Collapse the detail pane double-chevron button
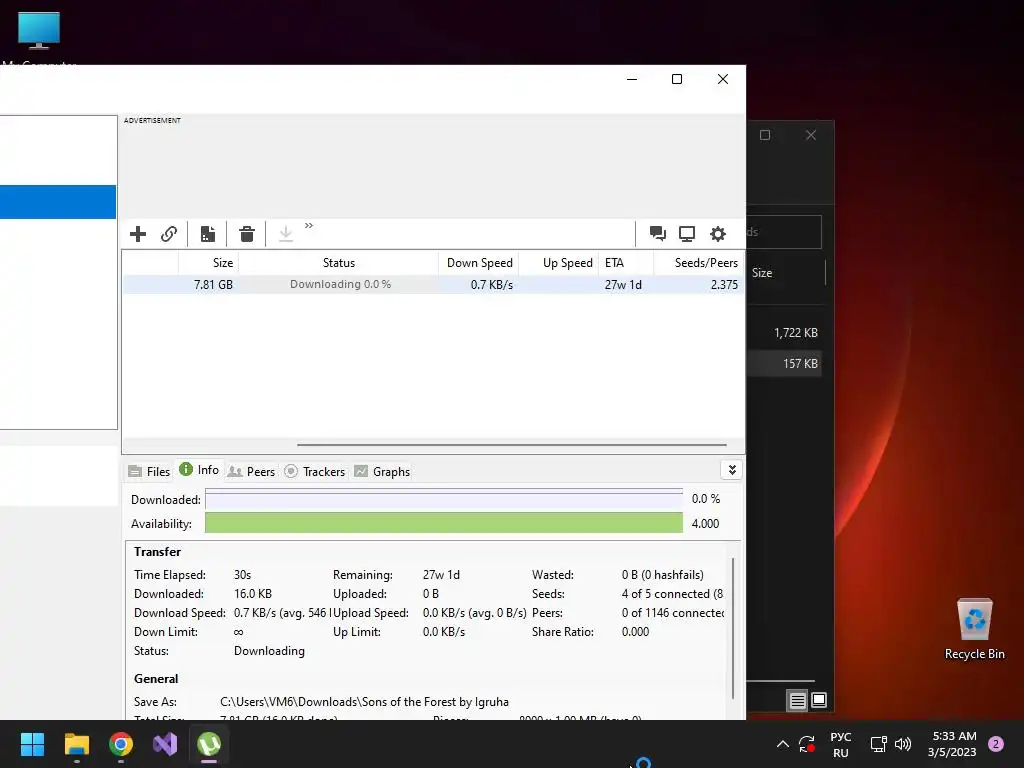The width and height of the screenshot is (1024, 768). coord(731,470)
